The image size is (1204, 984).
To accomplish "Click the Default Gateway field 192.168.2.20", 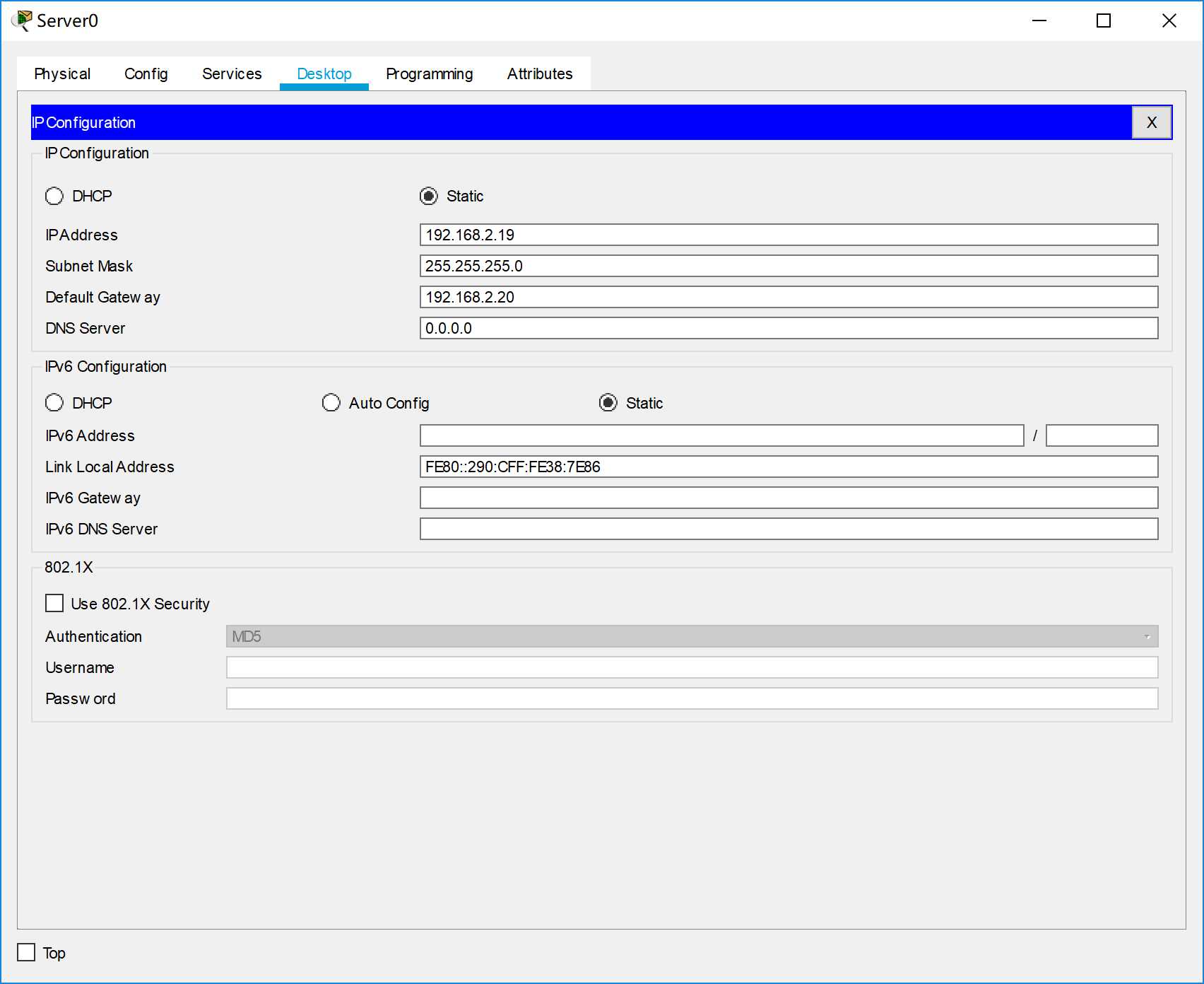I will click(789, 297).
